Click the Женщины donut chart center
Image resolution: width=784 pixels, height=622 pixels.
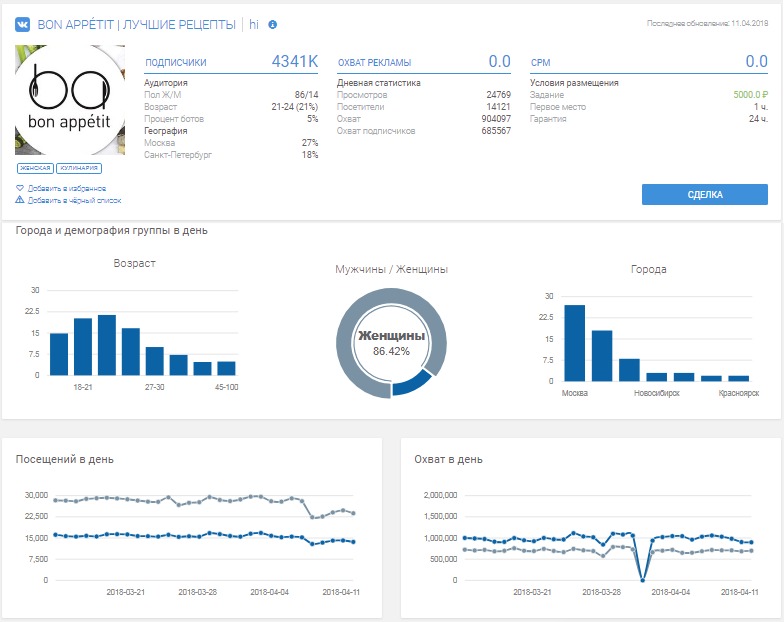coord(391,345)
